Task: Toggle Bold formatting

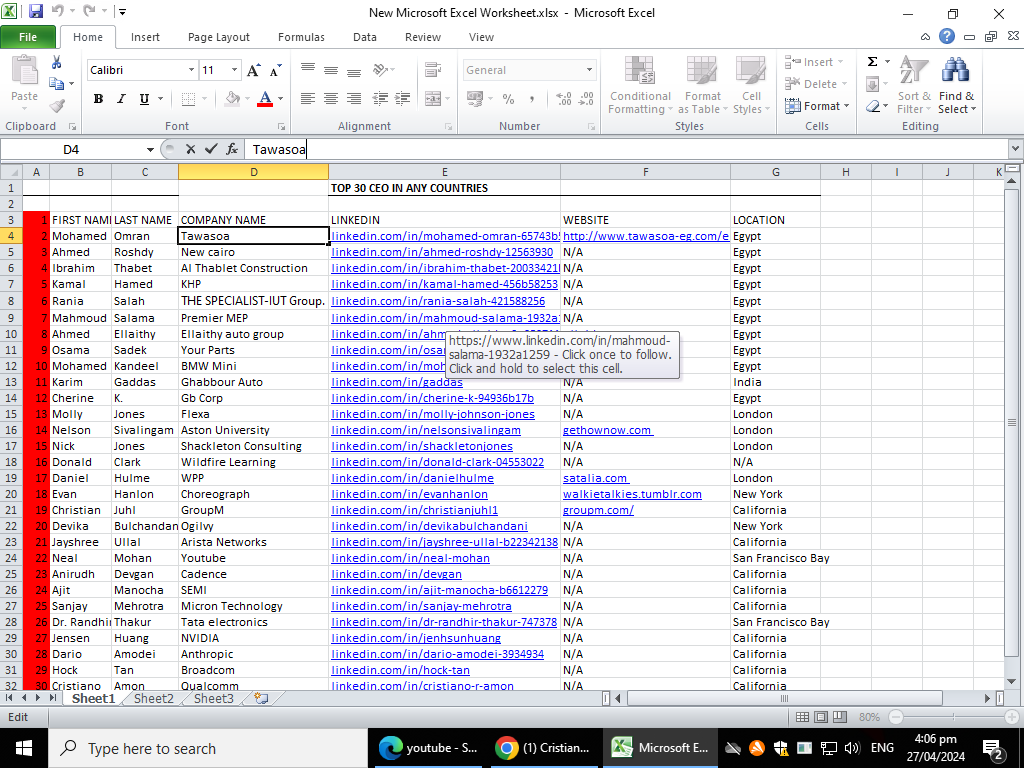Action: click(x=98, y=99)
